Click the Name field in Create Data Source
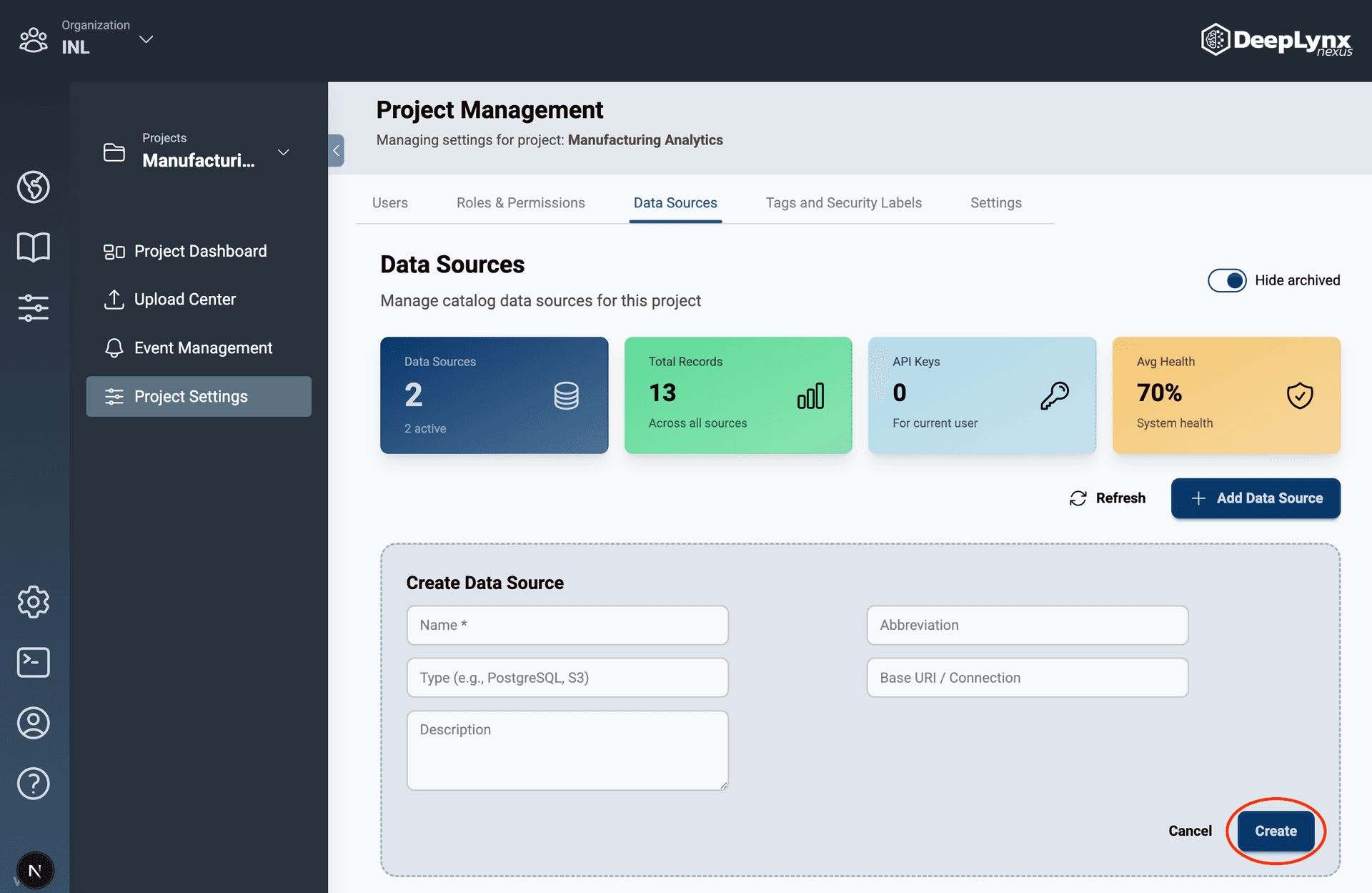This screenshot has width=1372, height=893. [x=567, y=625]
